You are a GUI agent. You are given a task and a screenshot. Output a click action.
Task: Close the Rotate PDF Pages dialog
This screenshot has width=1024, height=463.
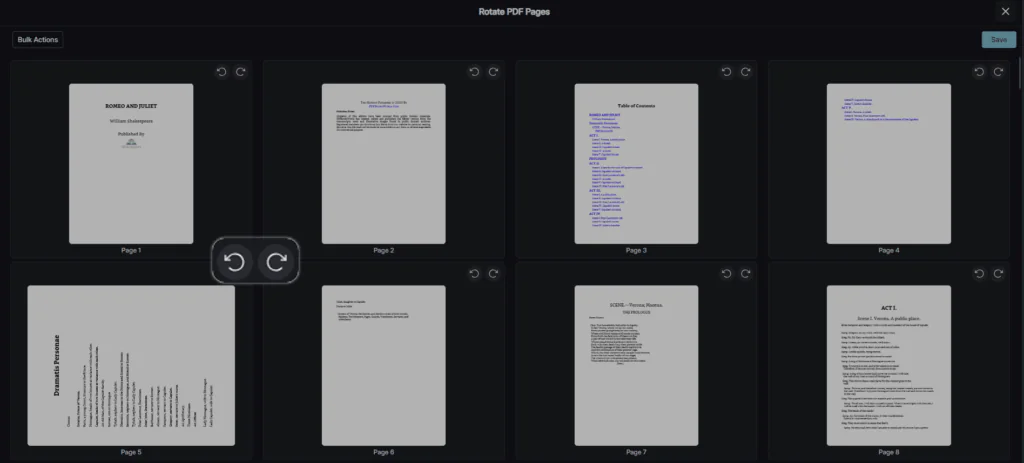click(1005, 11)
